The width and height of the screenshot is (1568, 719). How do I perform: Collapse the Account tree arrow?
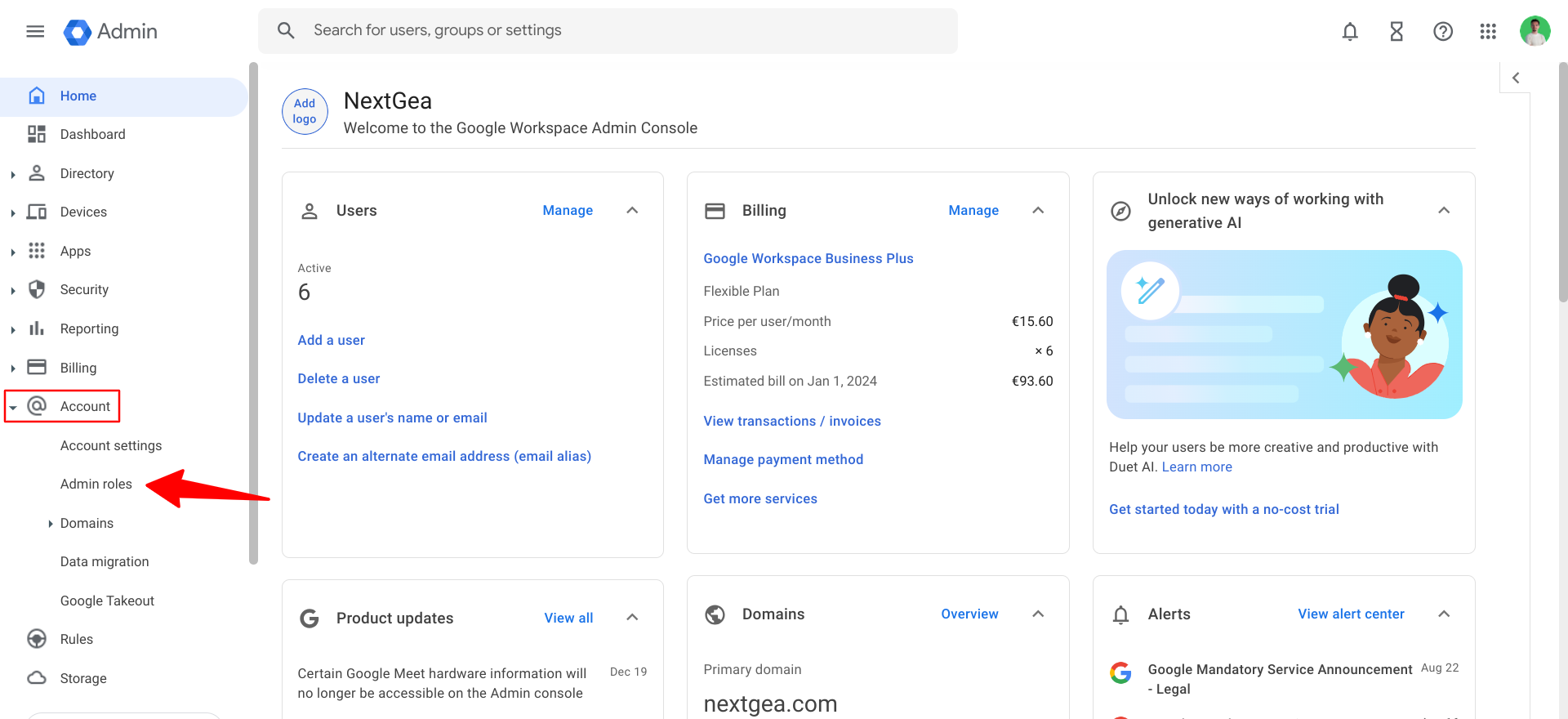pyautogui.click(x=13, y=407)
